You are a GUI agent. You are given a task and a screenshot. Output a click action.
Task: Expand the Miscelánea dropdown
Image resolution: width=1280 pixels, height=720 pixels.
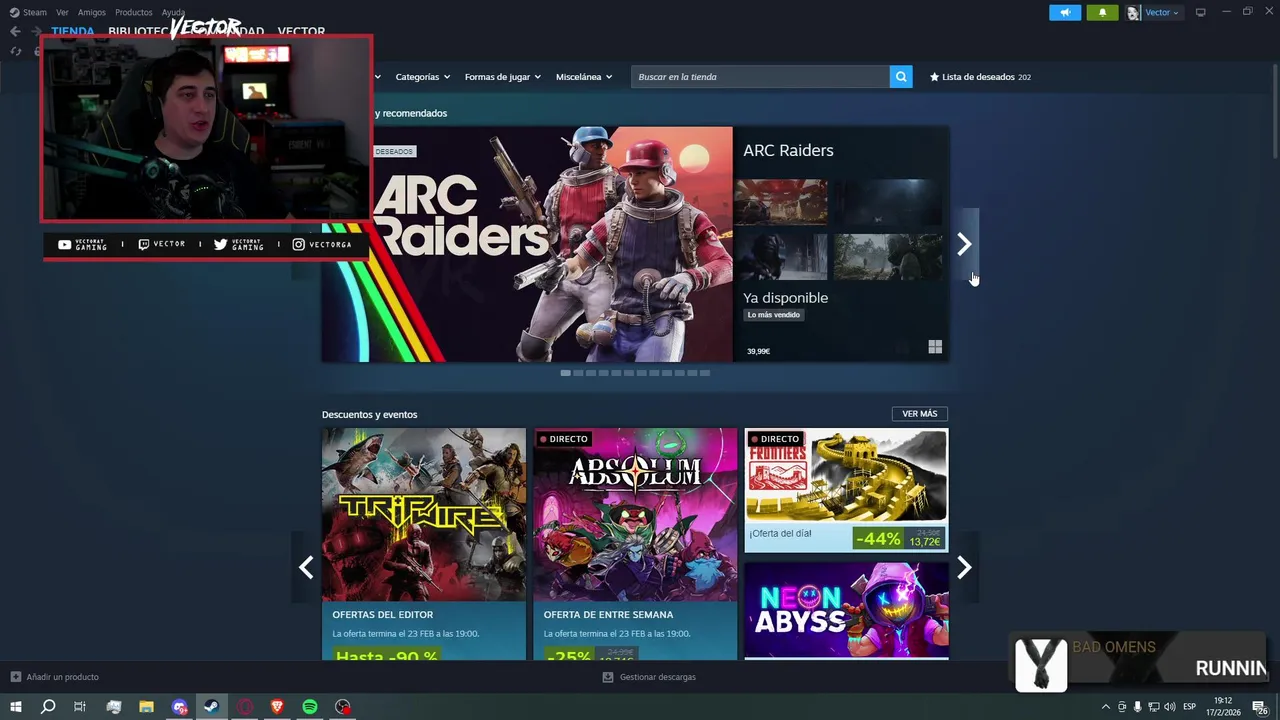[x=584, y=77]
